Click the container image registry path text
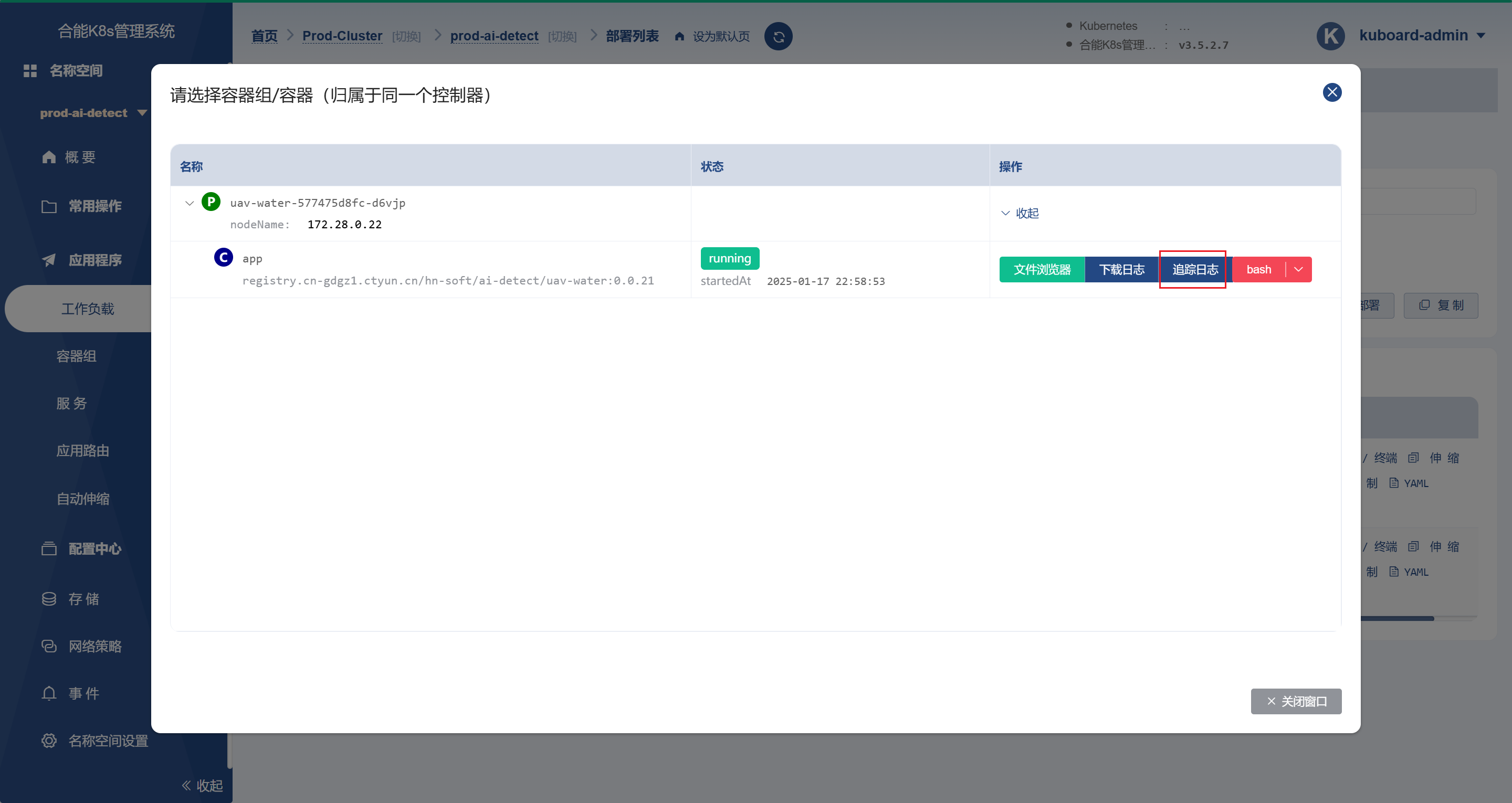Image resolution: width=1512 pixels, height=803 pixels. coord(448,281)
